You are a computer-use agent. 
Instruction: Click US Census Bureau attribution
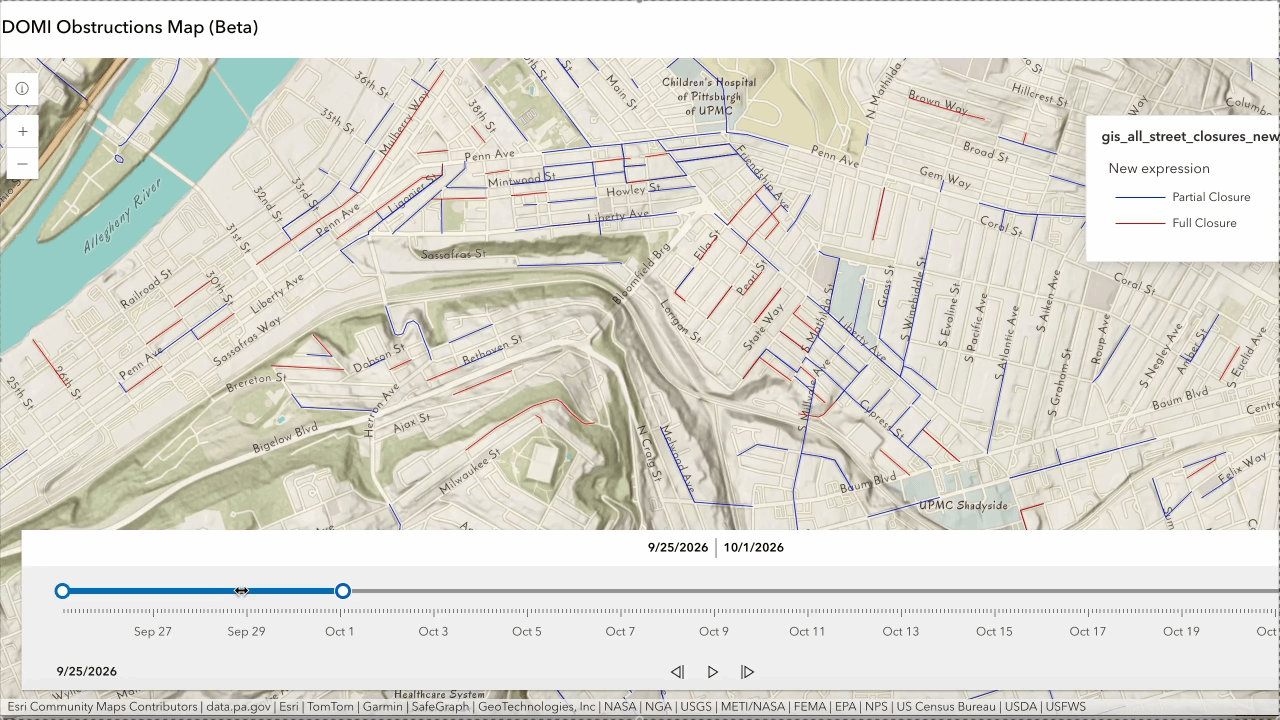point(946,707)
